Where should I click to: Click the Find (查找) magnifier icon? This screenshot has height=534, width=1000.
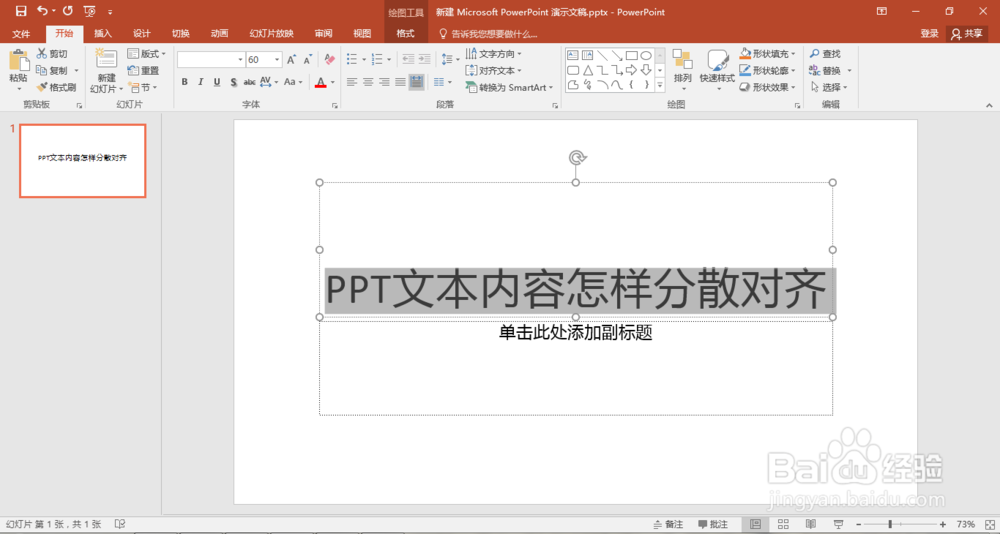815,54
